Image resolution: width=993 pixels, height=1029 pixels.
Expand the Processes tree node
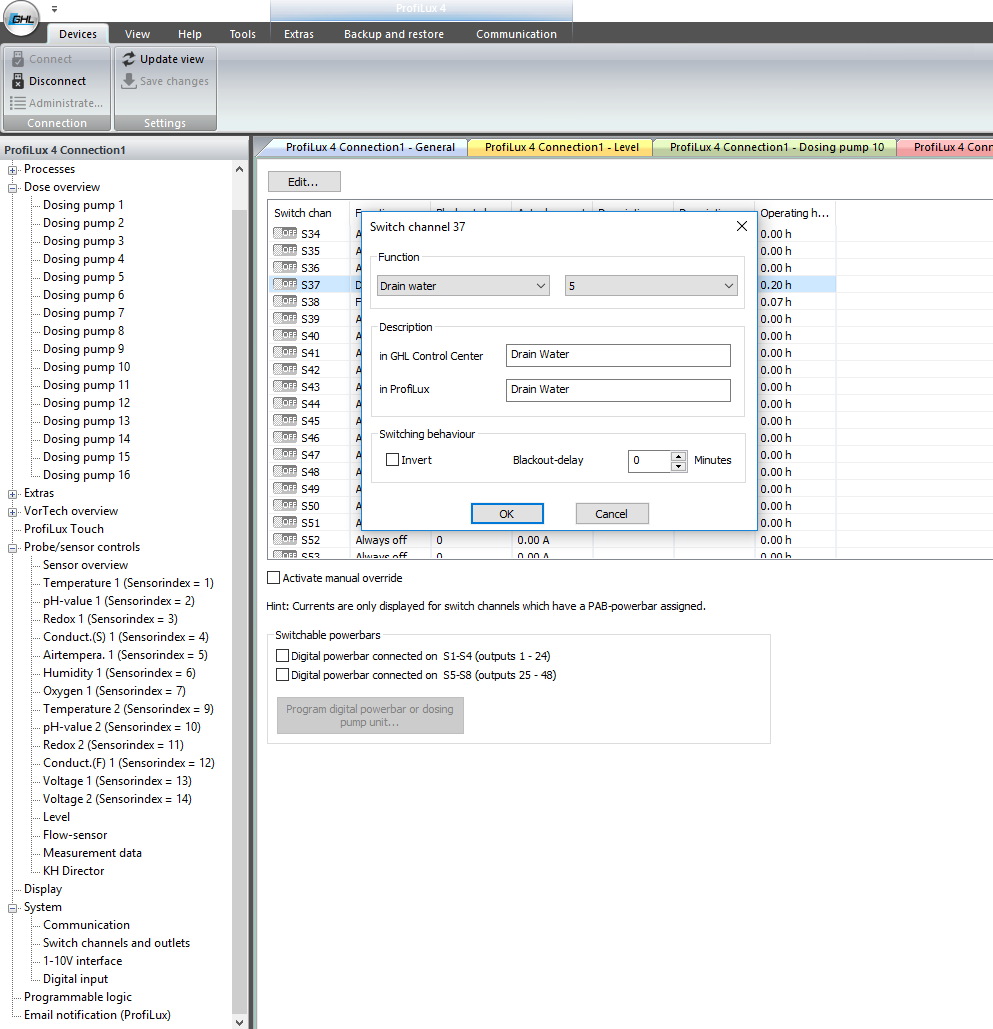12,170
